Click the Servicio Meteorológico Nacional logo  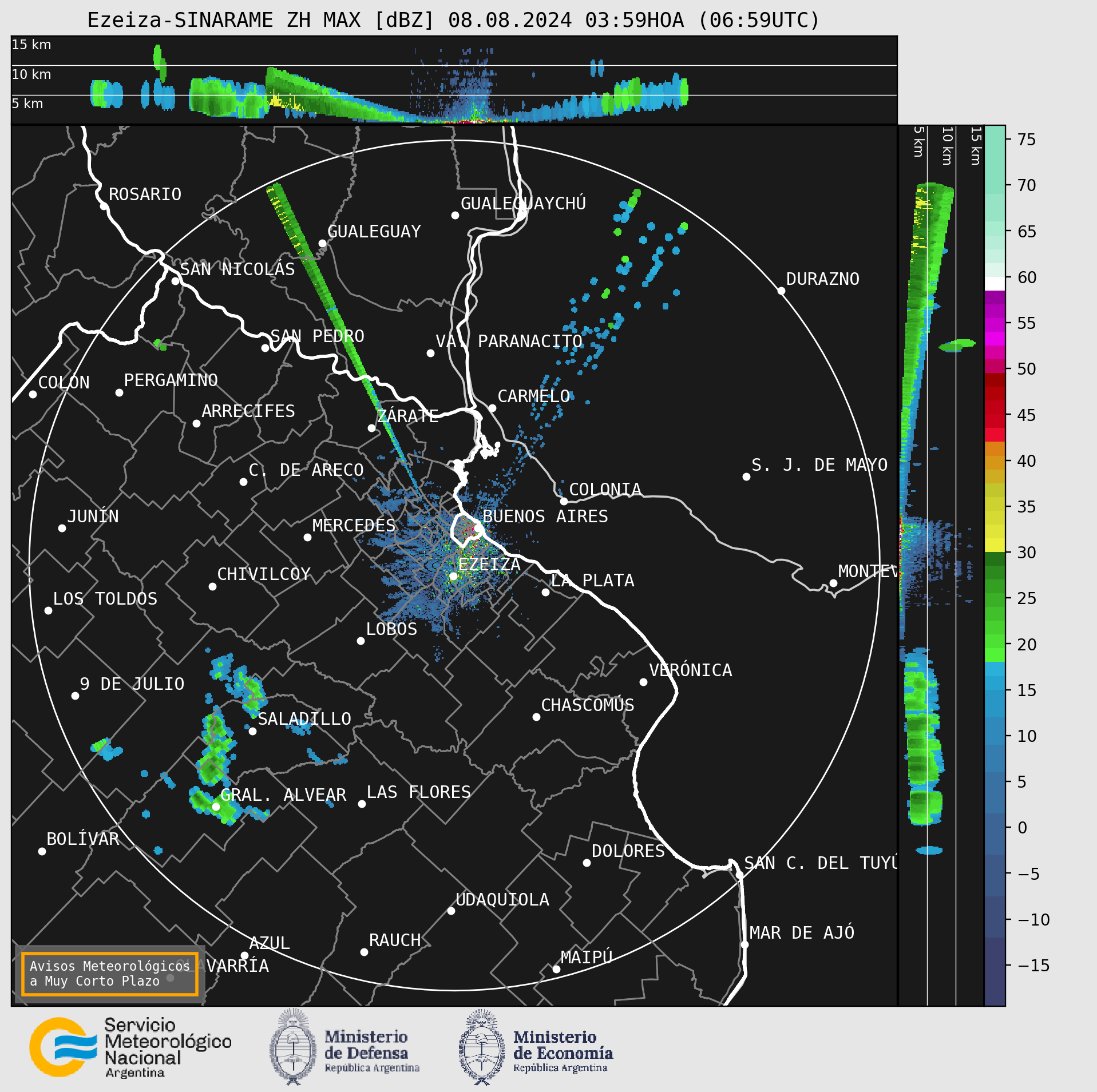[130, 1047]
